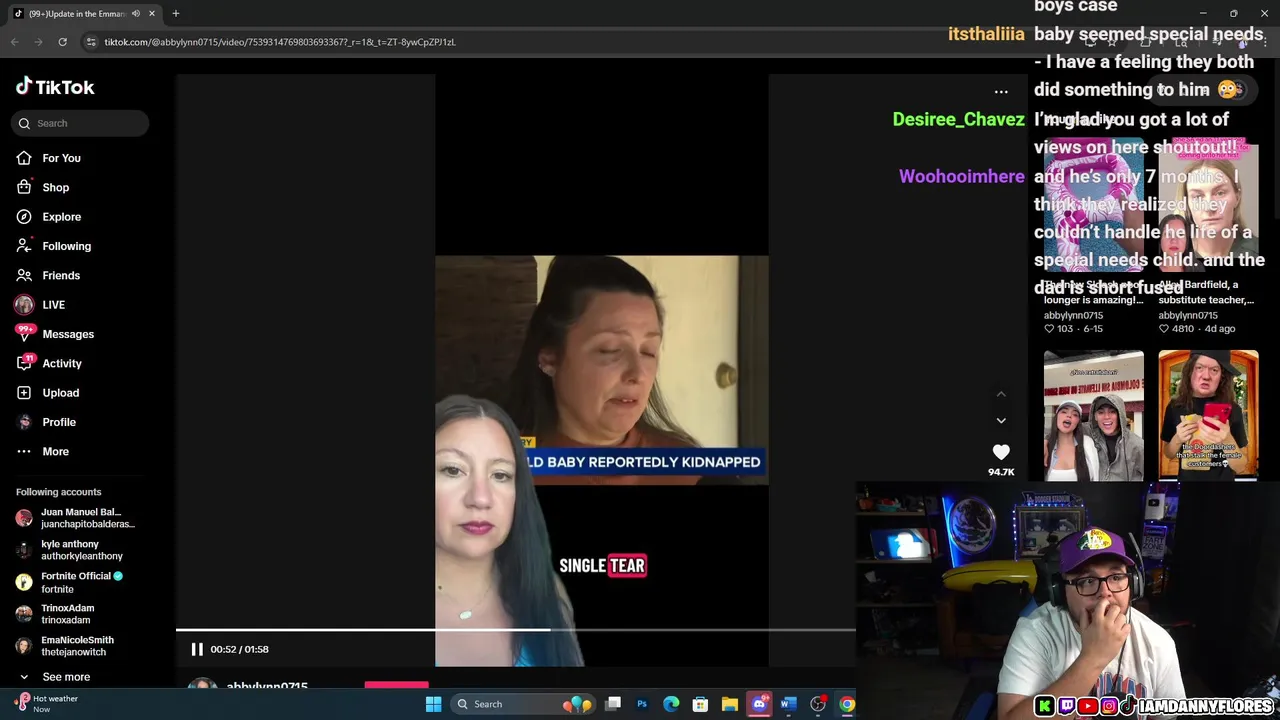Open Discord from the taskbar
This screenshot has width=1280, height=720.
click(x=759, y=704)
